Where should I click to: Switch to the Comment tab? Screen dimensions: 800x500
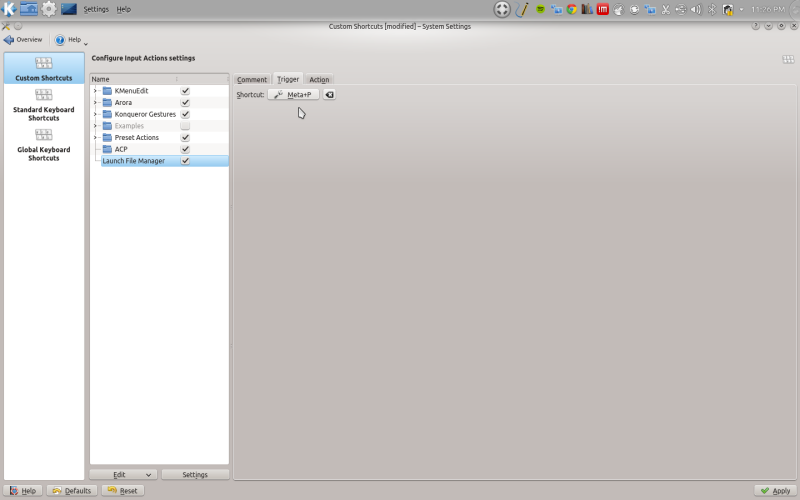point(252,80)
